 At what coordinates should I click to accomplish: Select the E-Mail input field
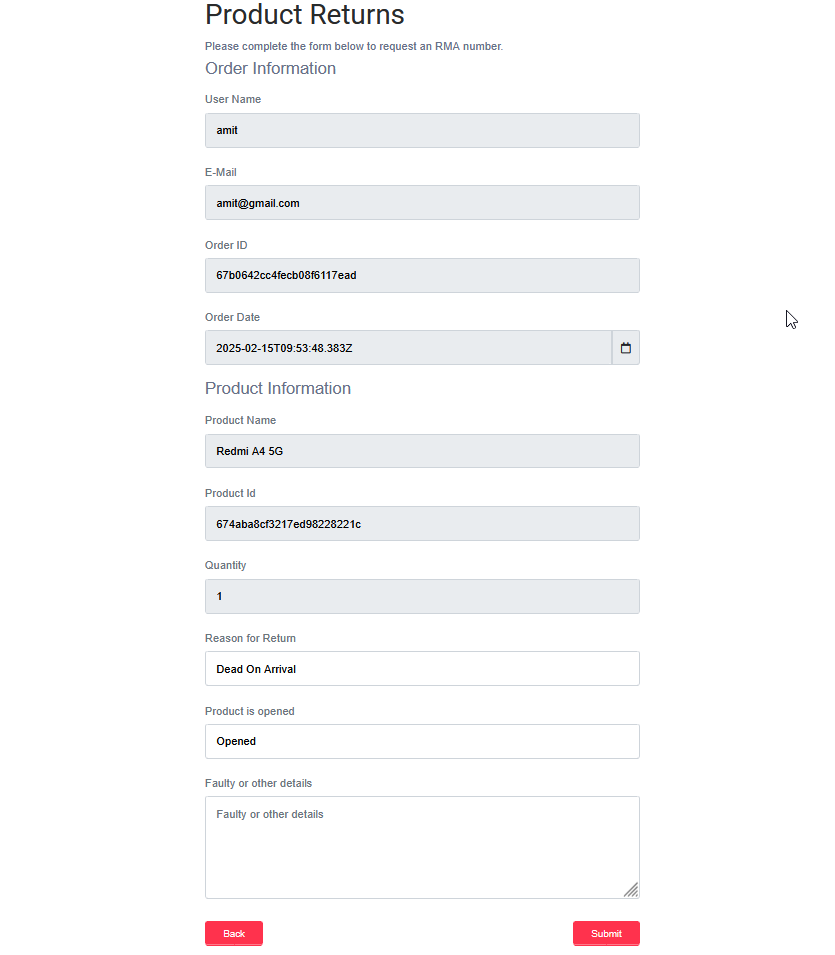tap(422, 203)
